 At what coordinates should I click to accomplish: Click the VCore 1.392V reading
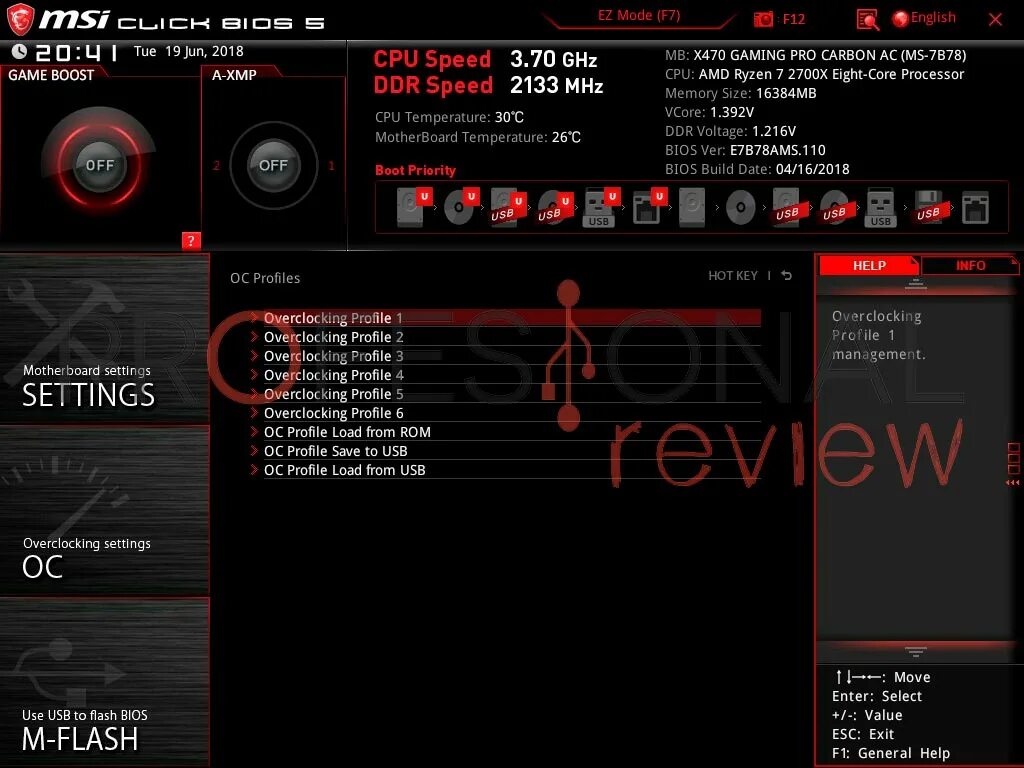[709, 112]
